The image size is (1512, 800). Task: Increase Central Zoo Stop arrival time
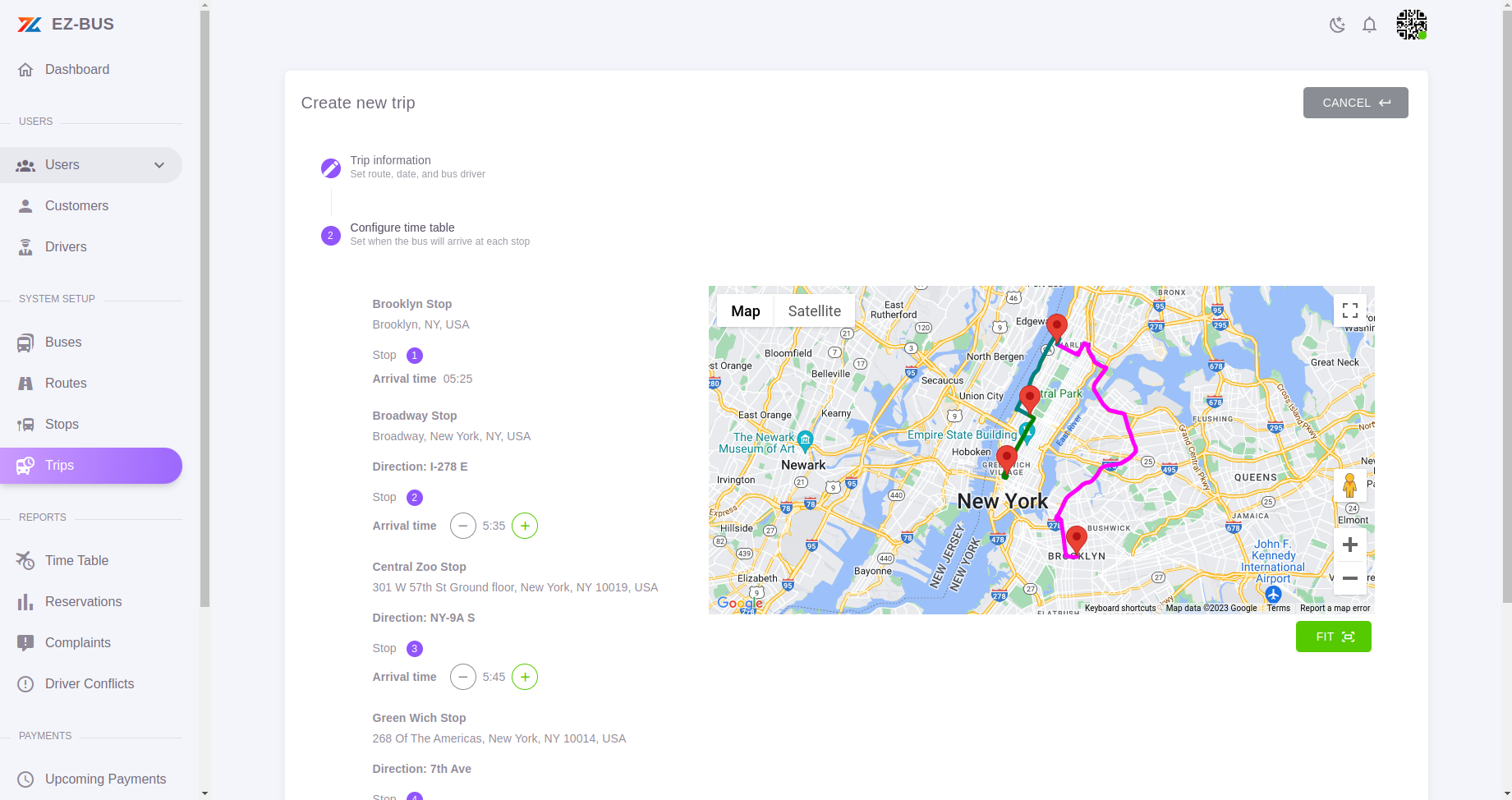pyautogui.click(x=525, y=677)
